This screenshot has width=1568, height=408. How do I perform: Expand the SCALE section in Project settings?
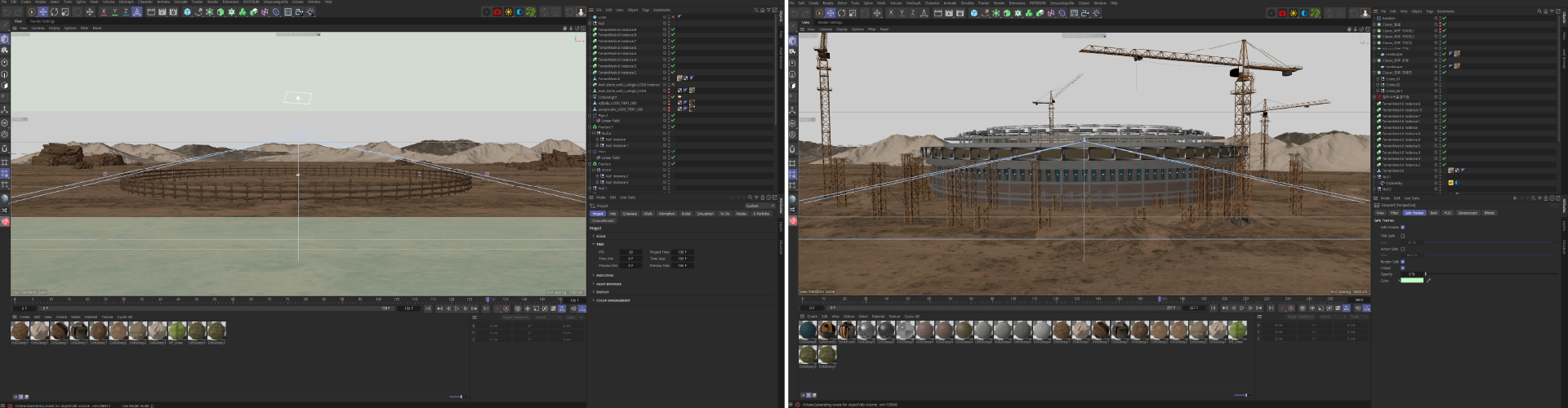(593, 236)
